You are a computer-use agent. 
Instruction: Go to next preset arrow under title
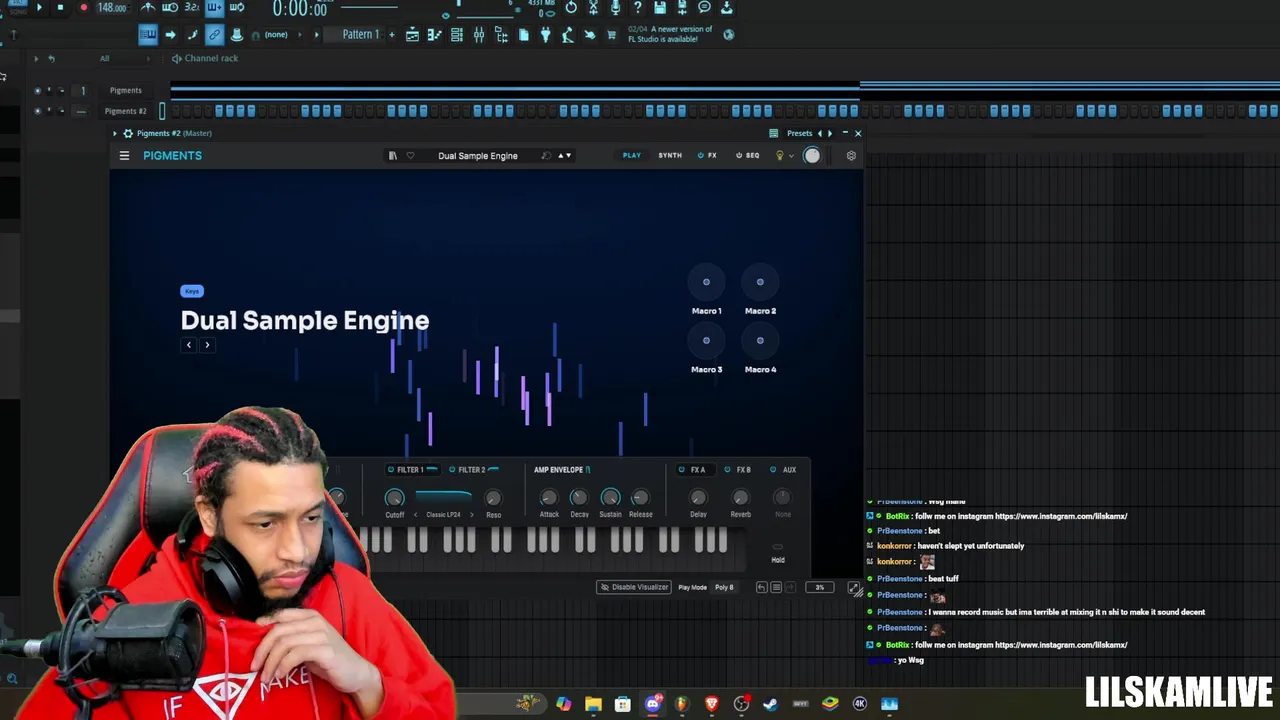[x=207, y=345]
